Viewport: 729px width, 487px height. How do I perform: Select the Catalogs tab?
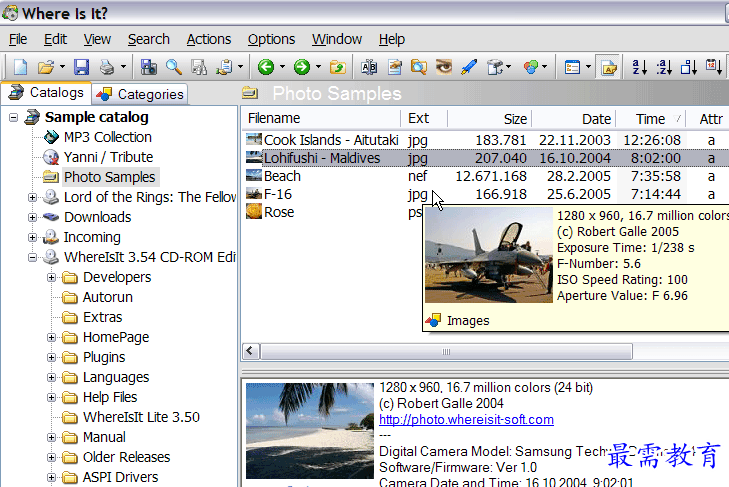pos(46,93)
